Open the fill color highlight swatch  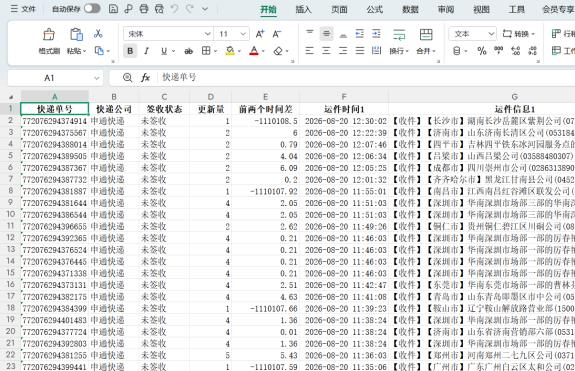[230, 51]
